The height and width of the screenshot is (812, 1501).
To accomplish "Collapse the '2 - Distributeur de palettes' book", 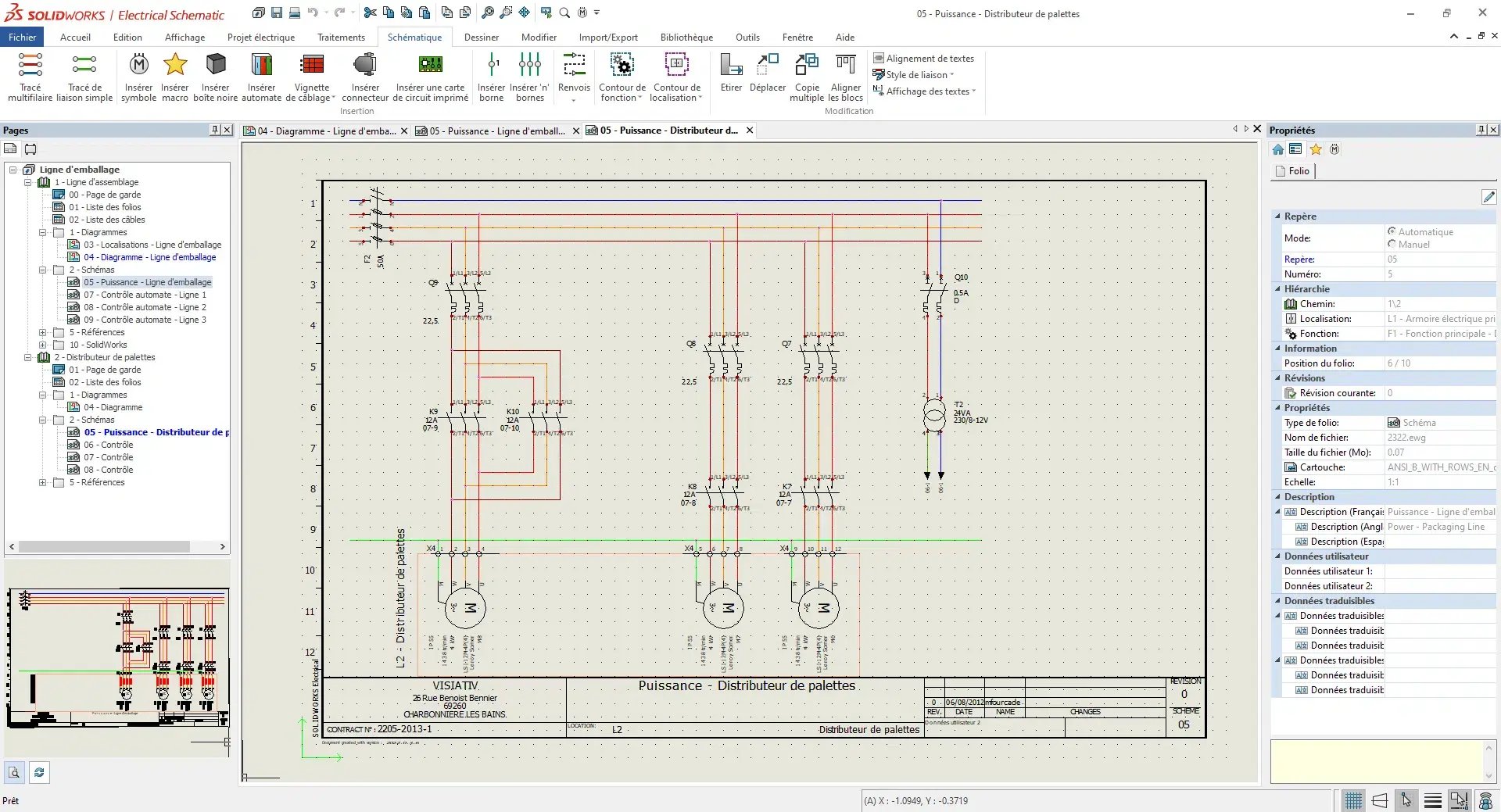I will click(27, 357).
